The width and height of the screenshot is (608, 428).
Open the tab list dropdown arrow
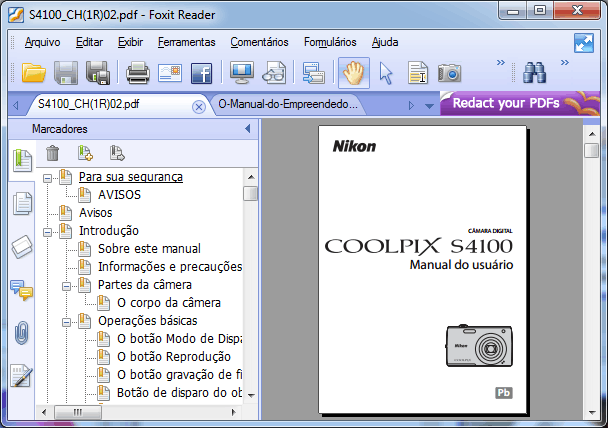(x=429, y=106)
